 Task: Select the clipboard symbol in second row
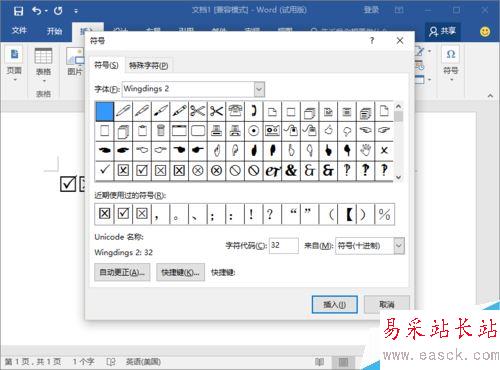pyautogui.click(x=142, y=131)
